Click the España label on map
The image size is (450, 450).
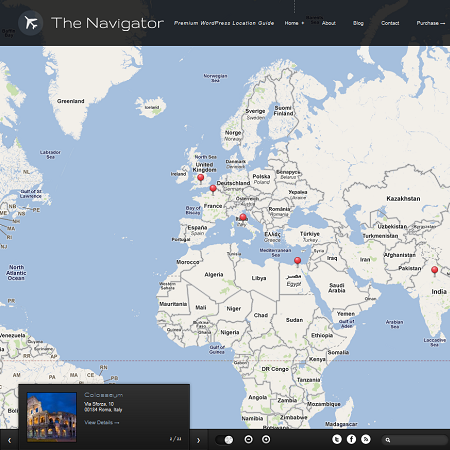coord(197,227)
